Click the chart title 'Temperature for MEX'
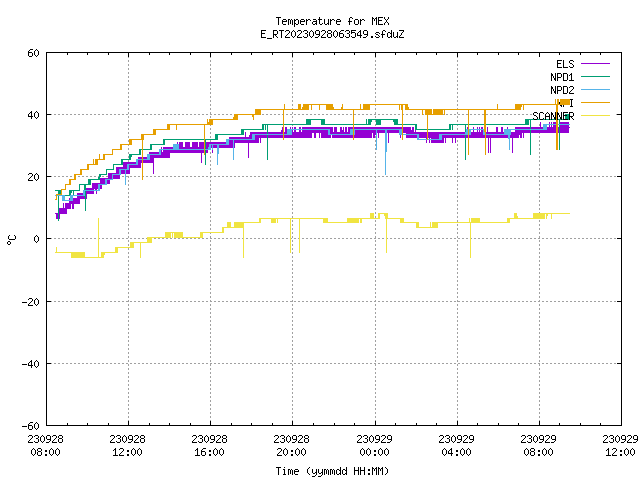This screenshot has height=480, width=640. pos(332,21)
